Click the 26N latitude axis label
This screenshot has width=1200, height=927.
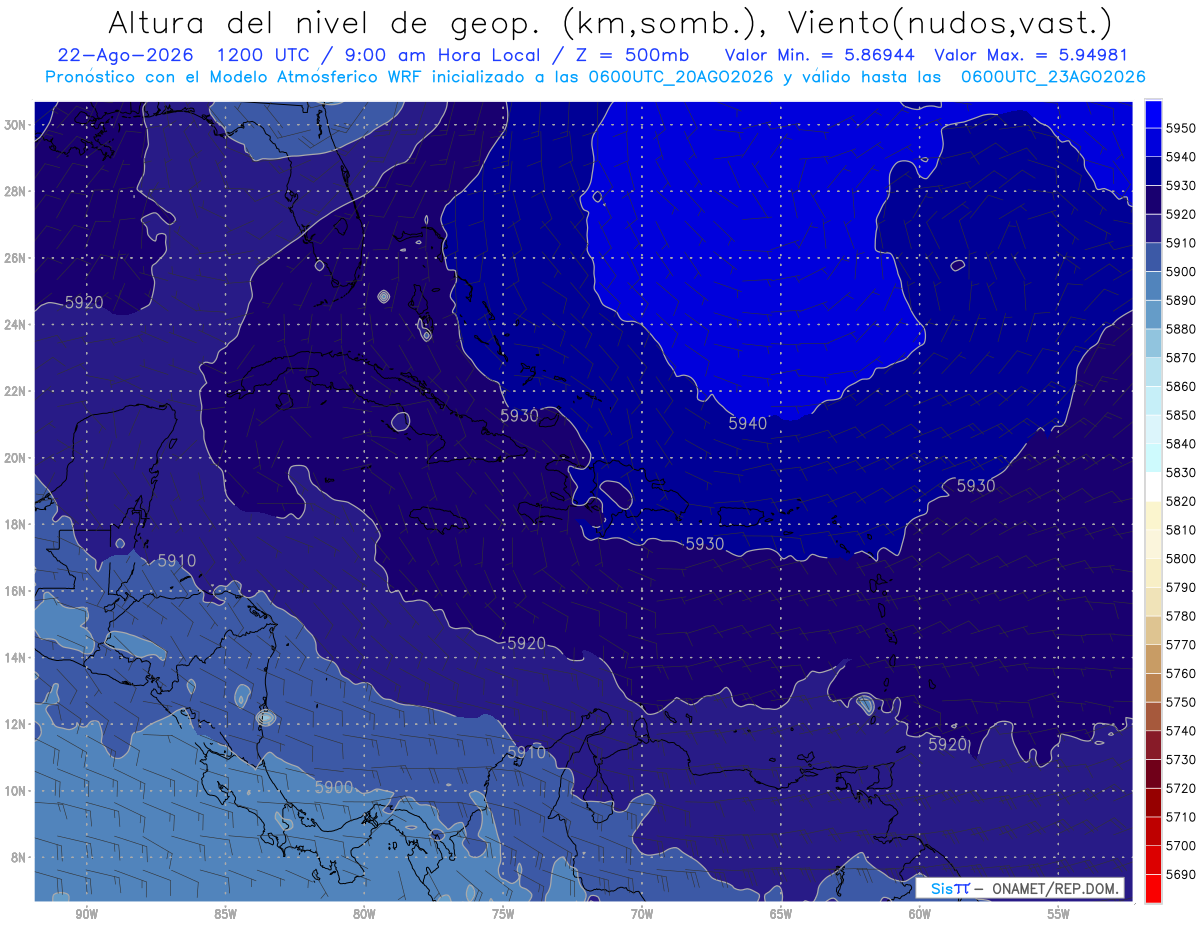pyautogui.click(x=15, y=258)
